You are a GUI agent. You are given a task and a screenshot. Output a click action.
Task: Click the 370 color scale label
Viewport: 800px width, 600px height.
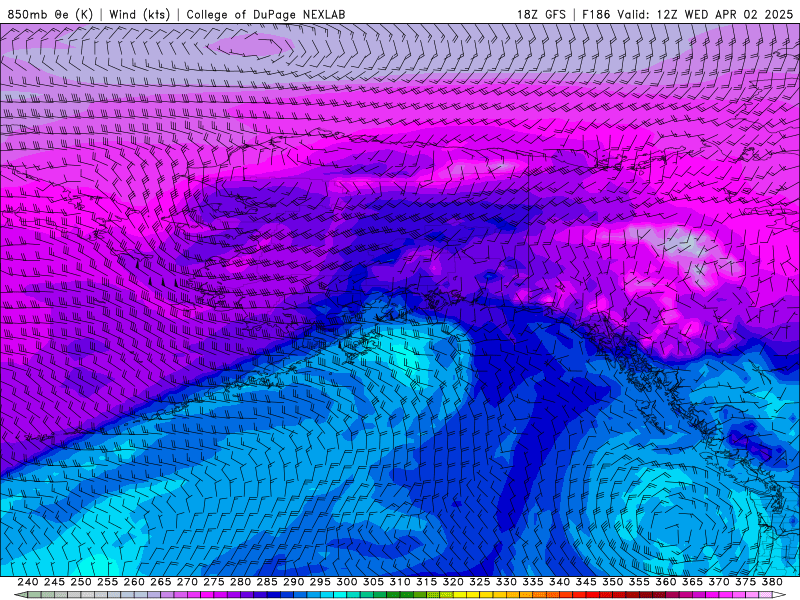(x=719, y=582)
